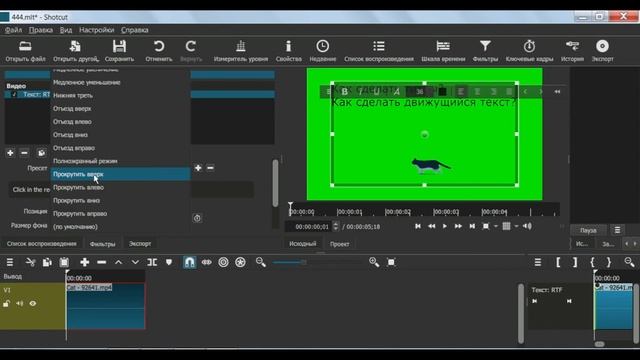Viewport: 640px width, 360px height.
Task: Open the Экспорт tab under the filter panel
Action: 140,244
